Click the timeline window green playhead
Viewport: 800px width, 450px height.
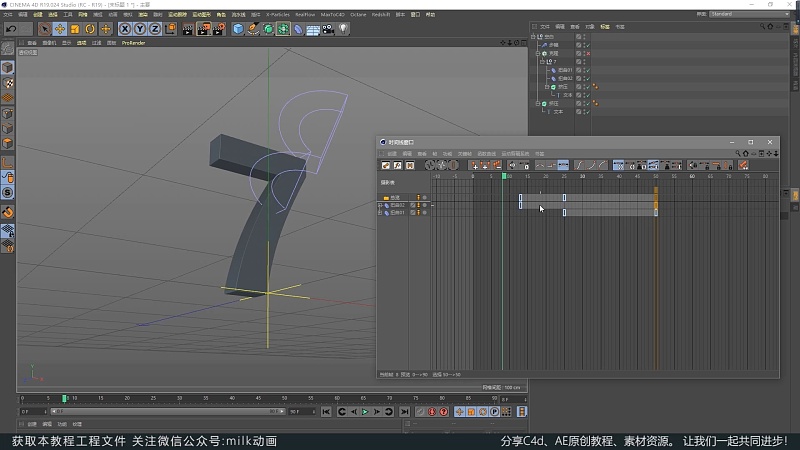tap(504, 176)
